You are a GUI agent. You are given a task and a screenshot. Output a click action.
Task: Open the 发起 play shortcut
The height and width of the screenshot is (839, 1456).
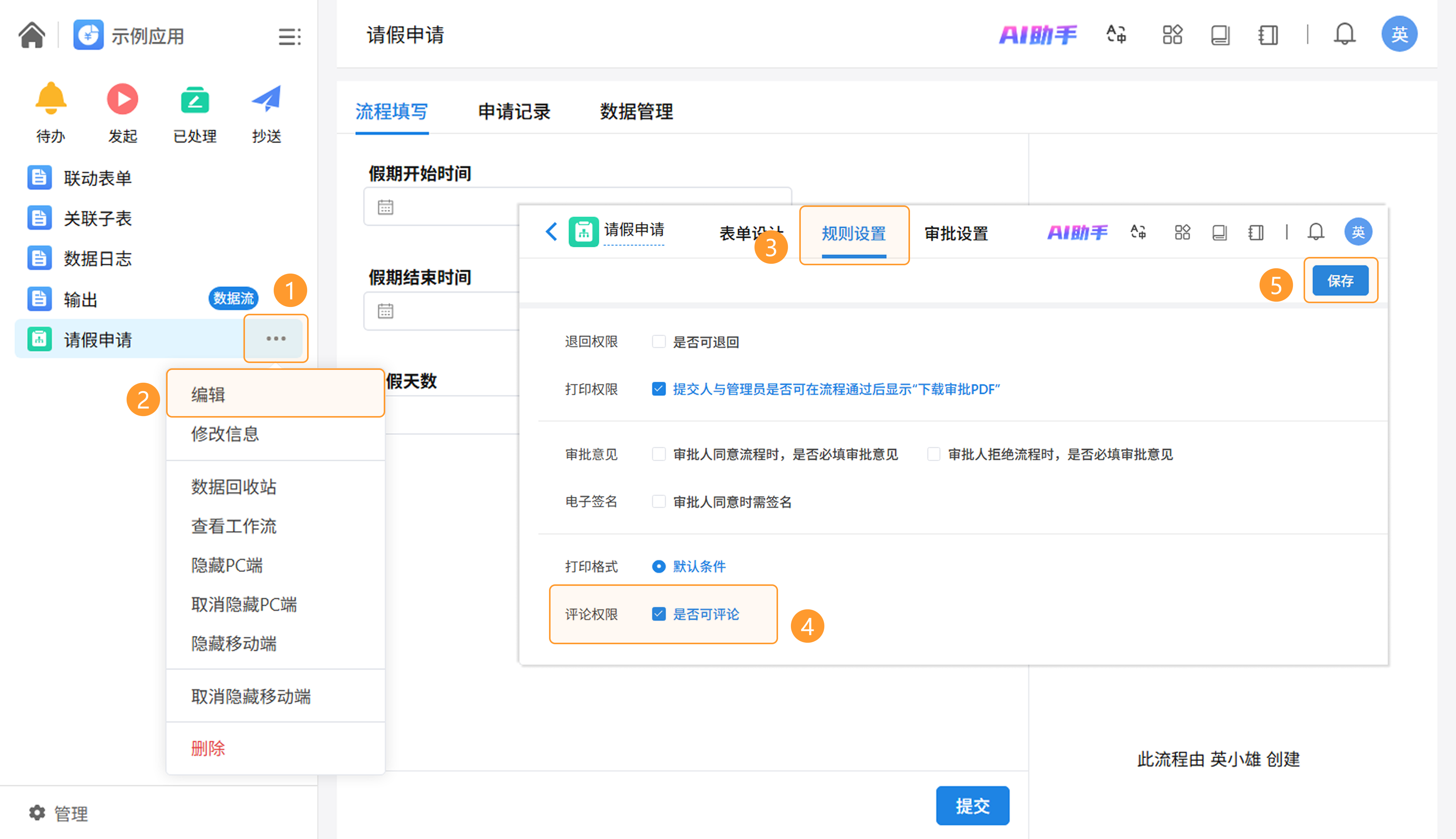122,99
